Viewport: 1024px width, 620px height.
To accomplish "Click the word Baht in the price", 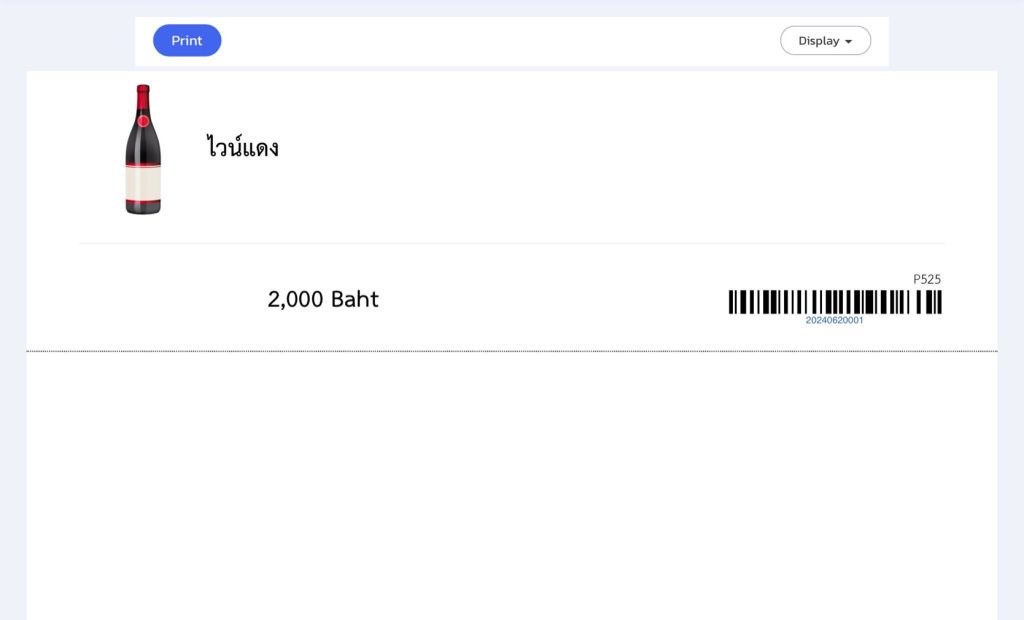I will coord(355,299).
